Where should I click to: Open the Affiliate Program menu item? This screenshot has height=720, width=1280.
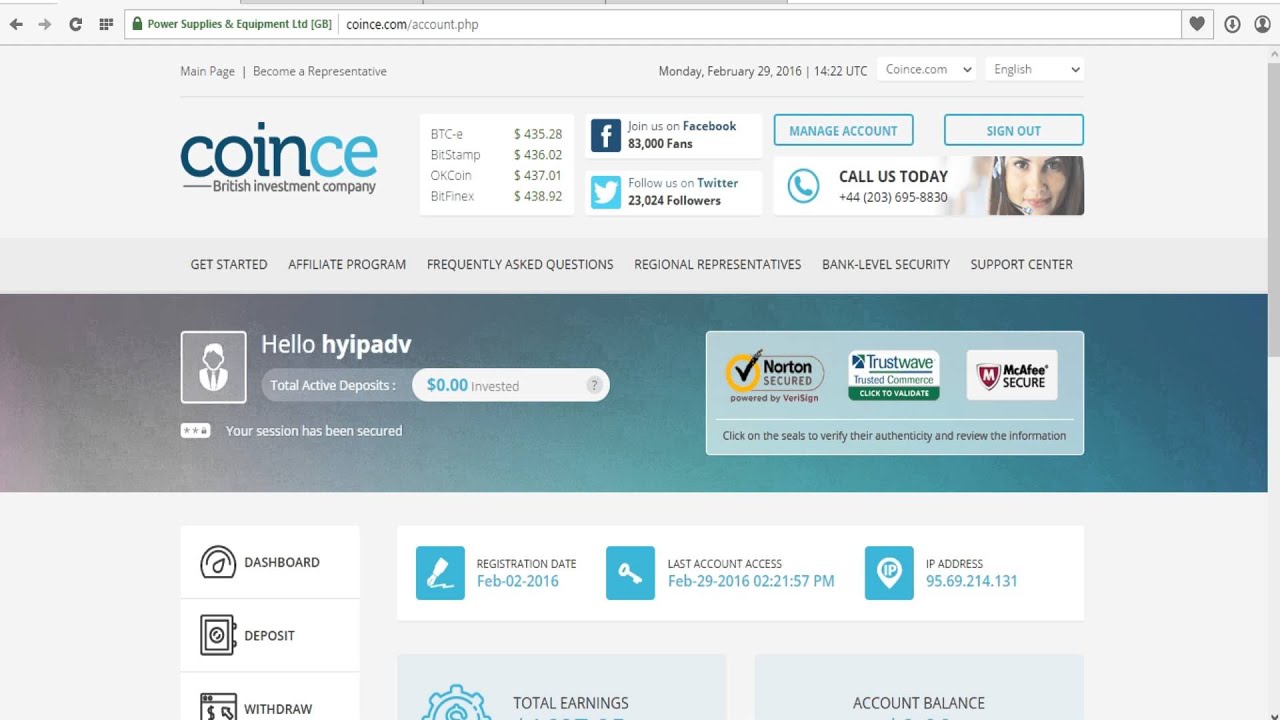[x=347, y=265]
